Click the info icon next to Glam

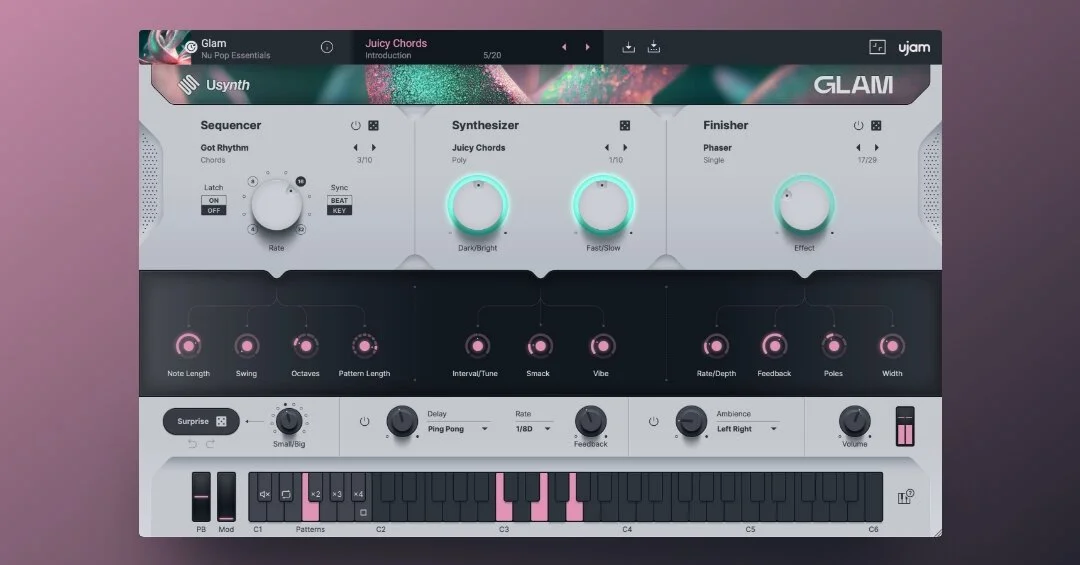[x=327, y=47]
